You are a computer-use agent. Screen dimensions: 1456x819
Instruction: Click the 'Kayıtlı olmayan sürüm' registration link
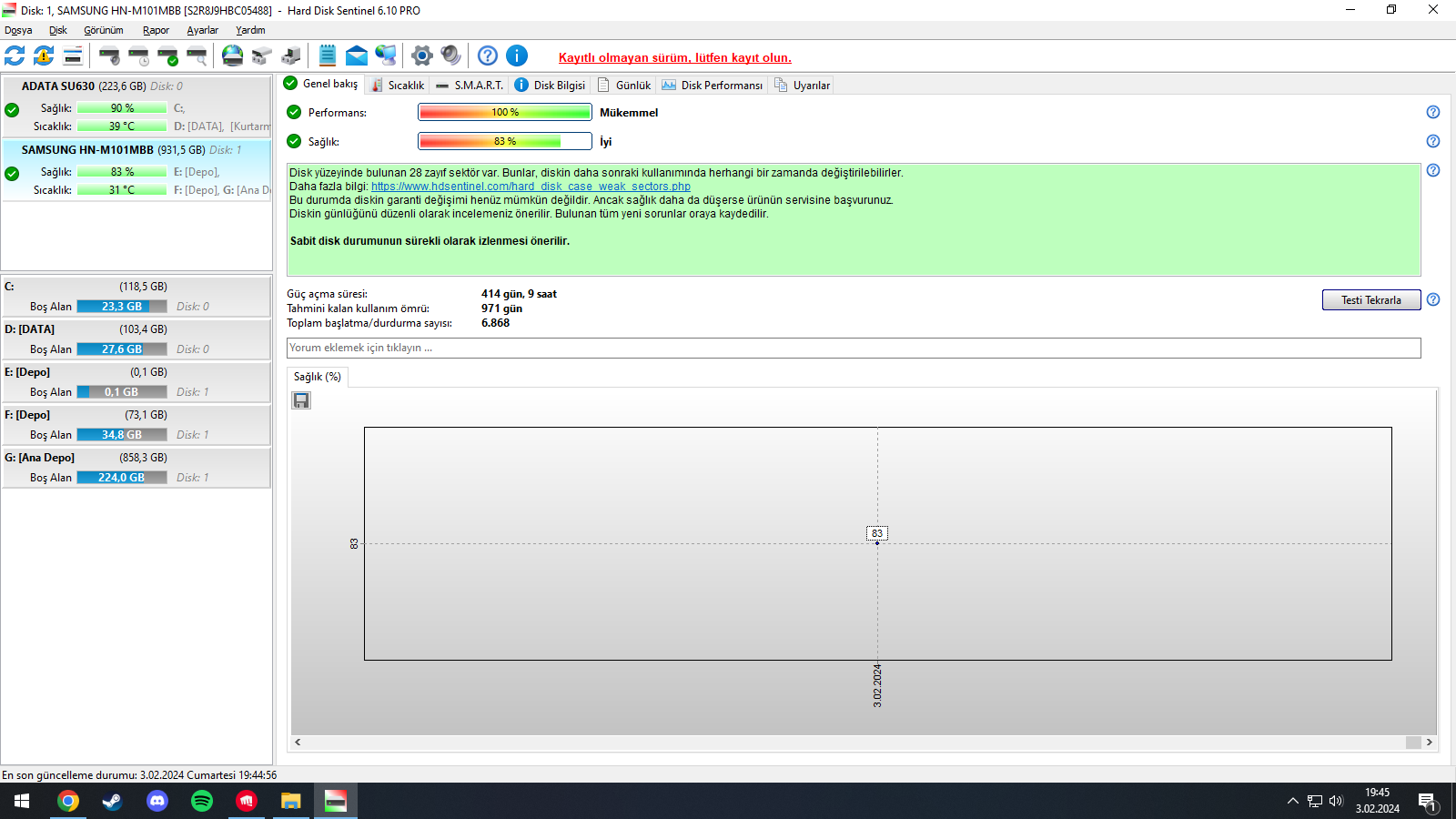(675, 57)
